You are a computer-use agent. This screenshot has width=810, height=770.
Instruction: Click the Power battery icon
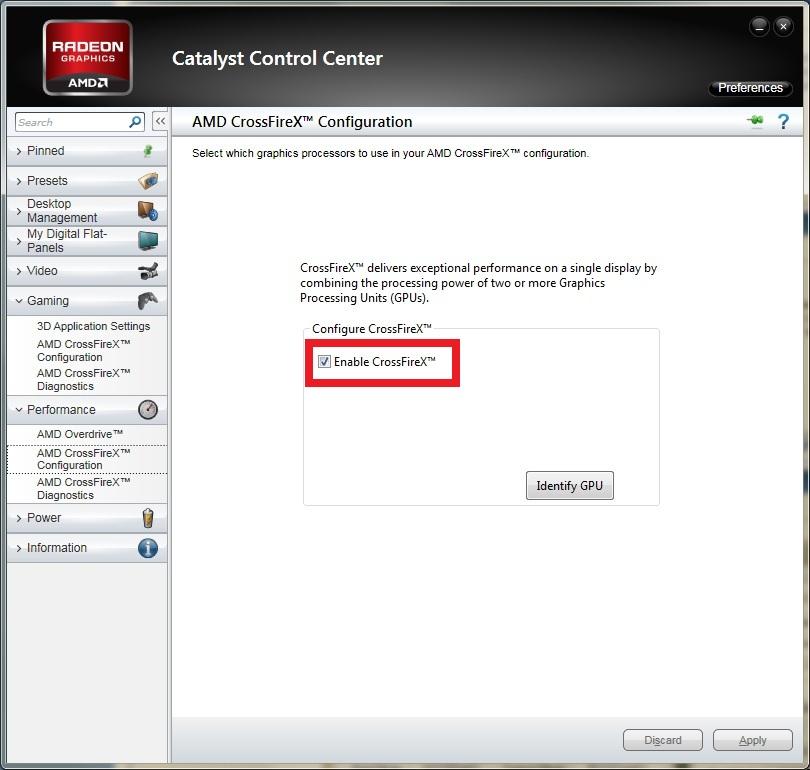click(x=148, y=517)
